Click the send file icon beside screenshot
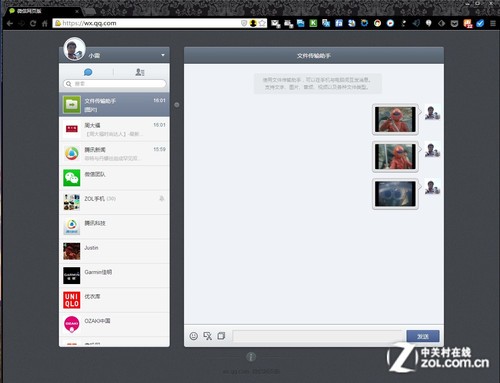 point(221,336)
